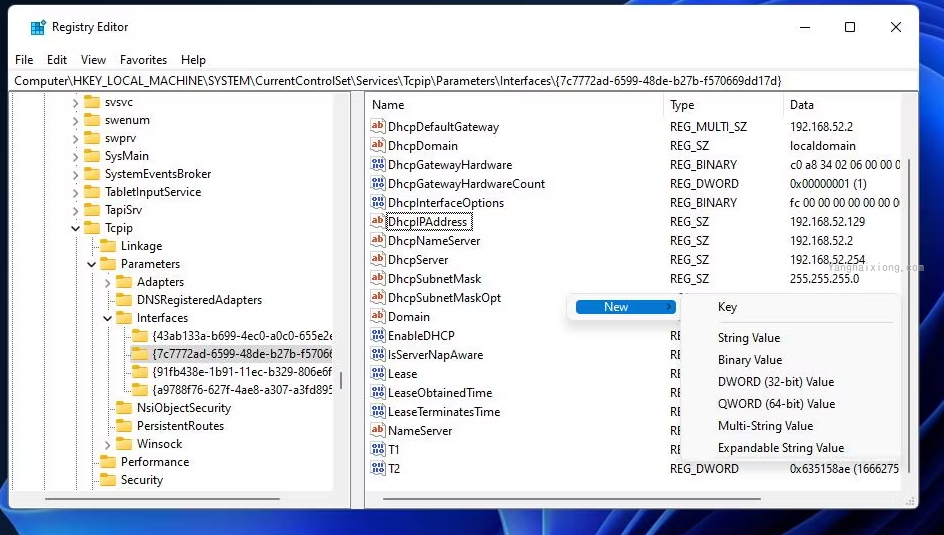Click the DhcpDomain string value icon
944x535 pixels.
coord(377,145)
